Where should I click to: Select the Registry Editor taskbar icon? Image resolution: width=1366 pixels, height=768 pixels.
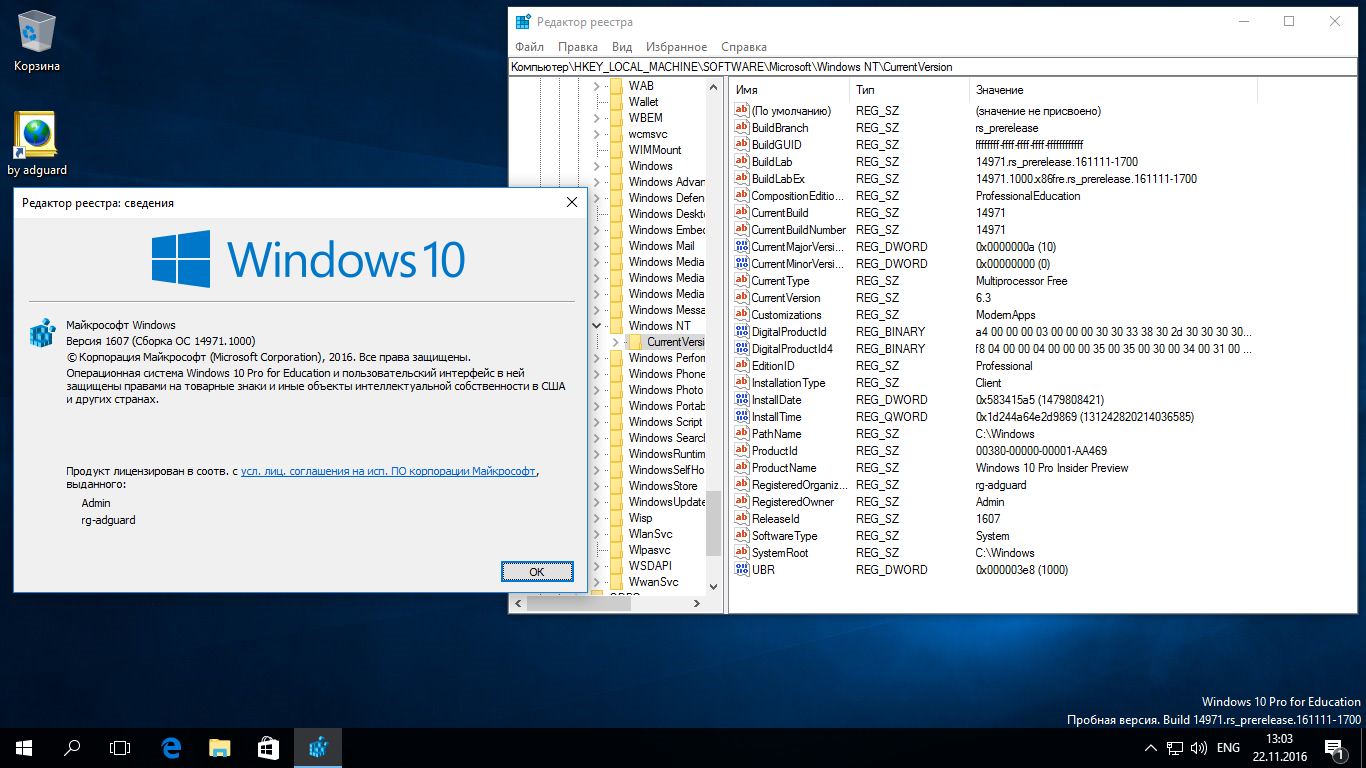coord(318,747)
